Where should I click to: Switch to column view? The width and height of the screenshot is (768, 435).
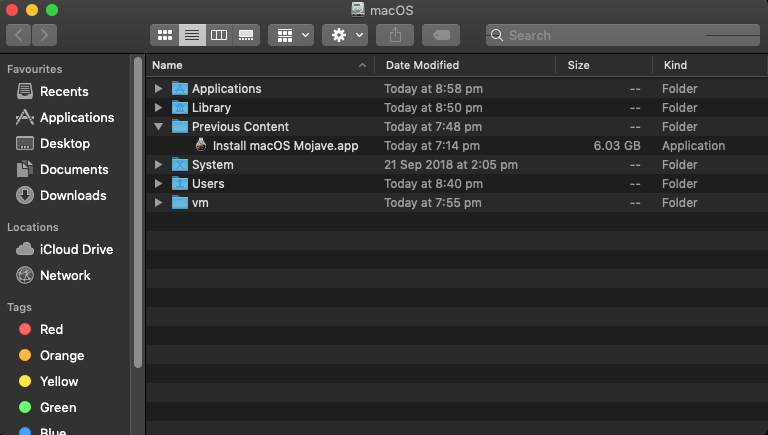pos(219,35)
